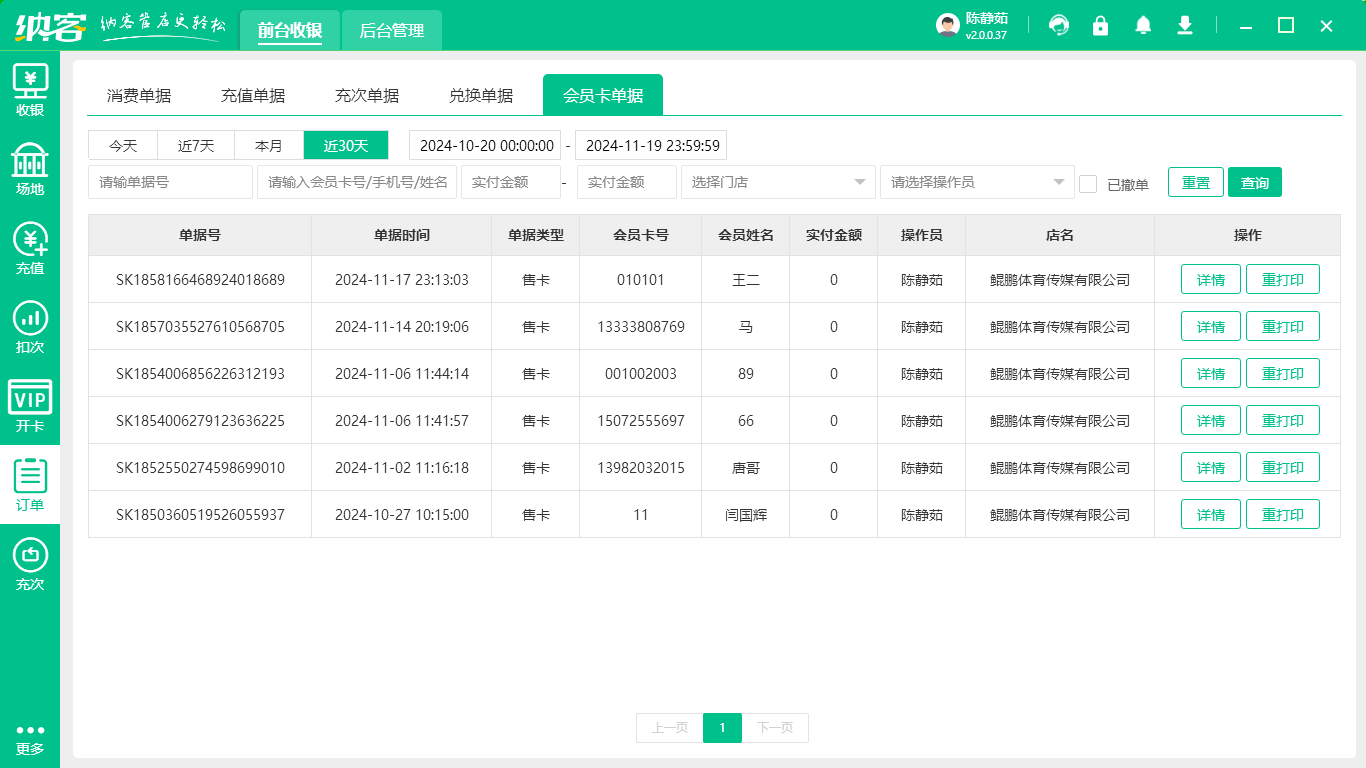Click the 请输单据号 input field

(x=170, y=182)
